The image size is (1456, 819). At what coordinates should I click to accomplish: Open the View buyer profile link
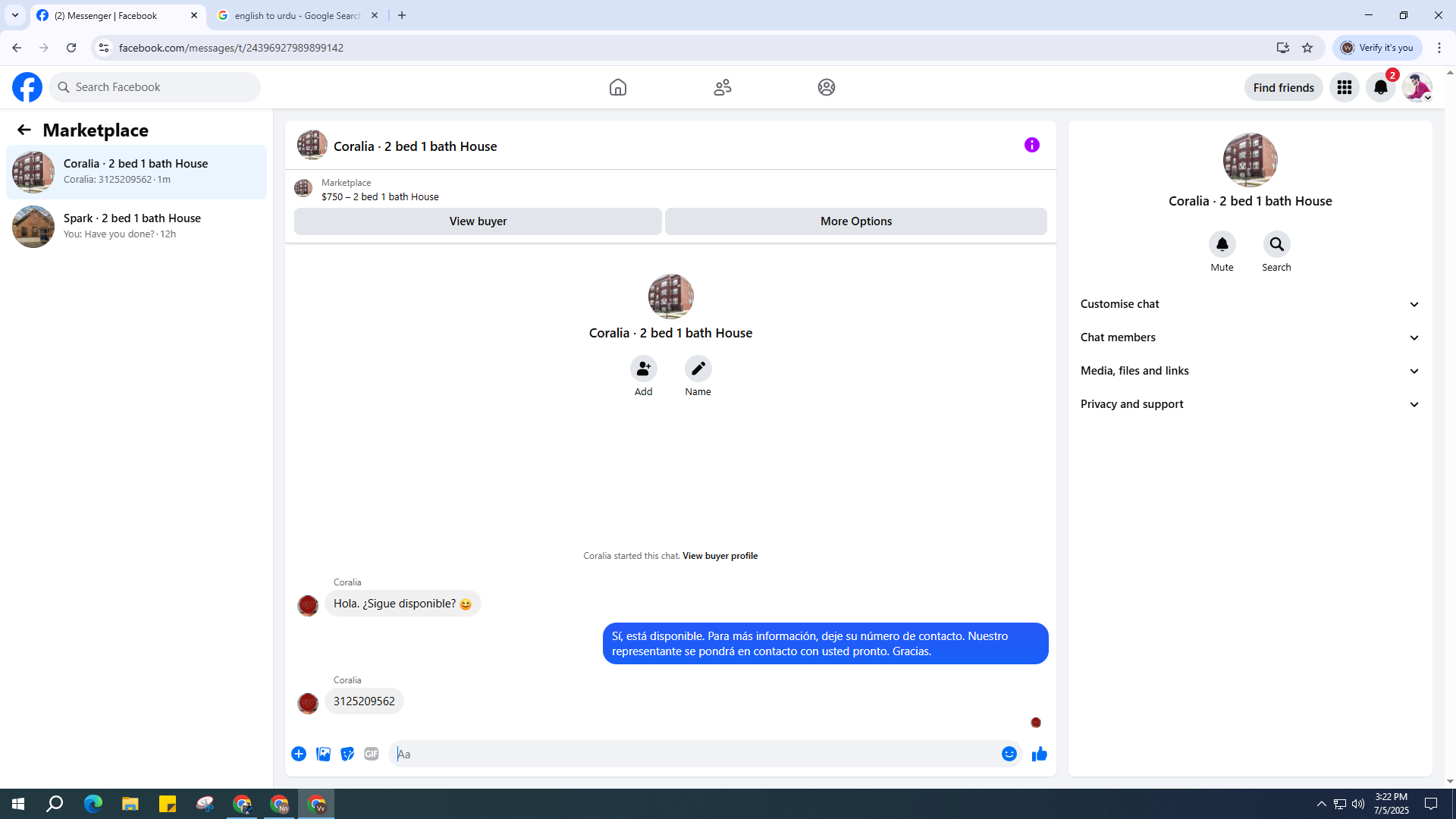point(720,556)
